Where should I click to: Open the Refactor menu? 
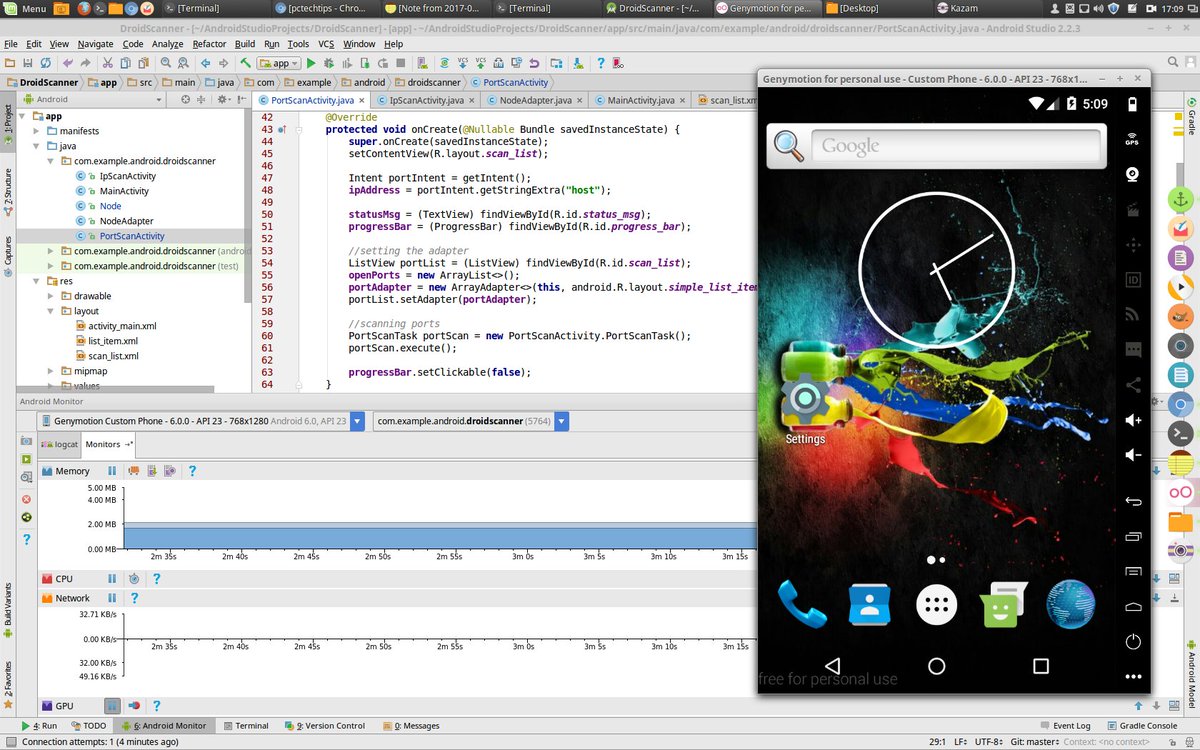[x=209, y=44]
